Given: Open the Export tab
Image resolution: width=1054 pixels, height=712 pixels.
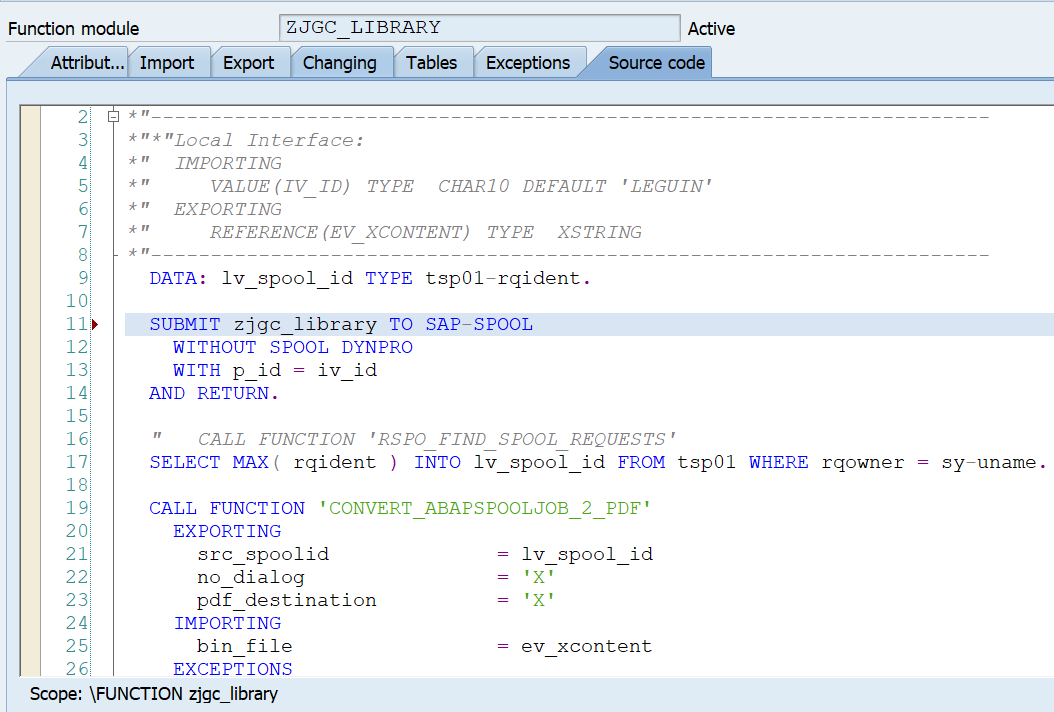Looking at the screenshot, I should pyautogui.click(x=250, y=61).
